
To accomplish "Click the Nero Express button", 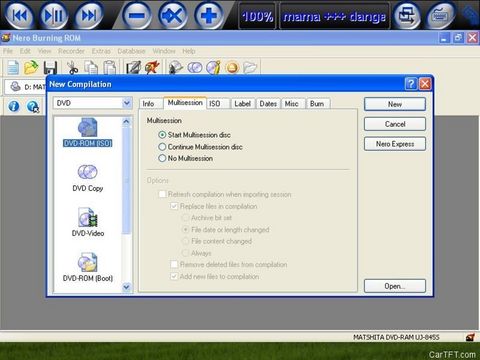I will pyautogui.click(x=395, y=144).
